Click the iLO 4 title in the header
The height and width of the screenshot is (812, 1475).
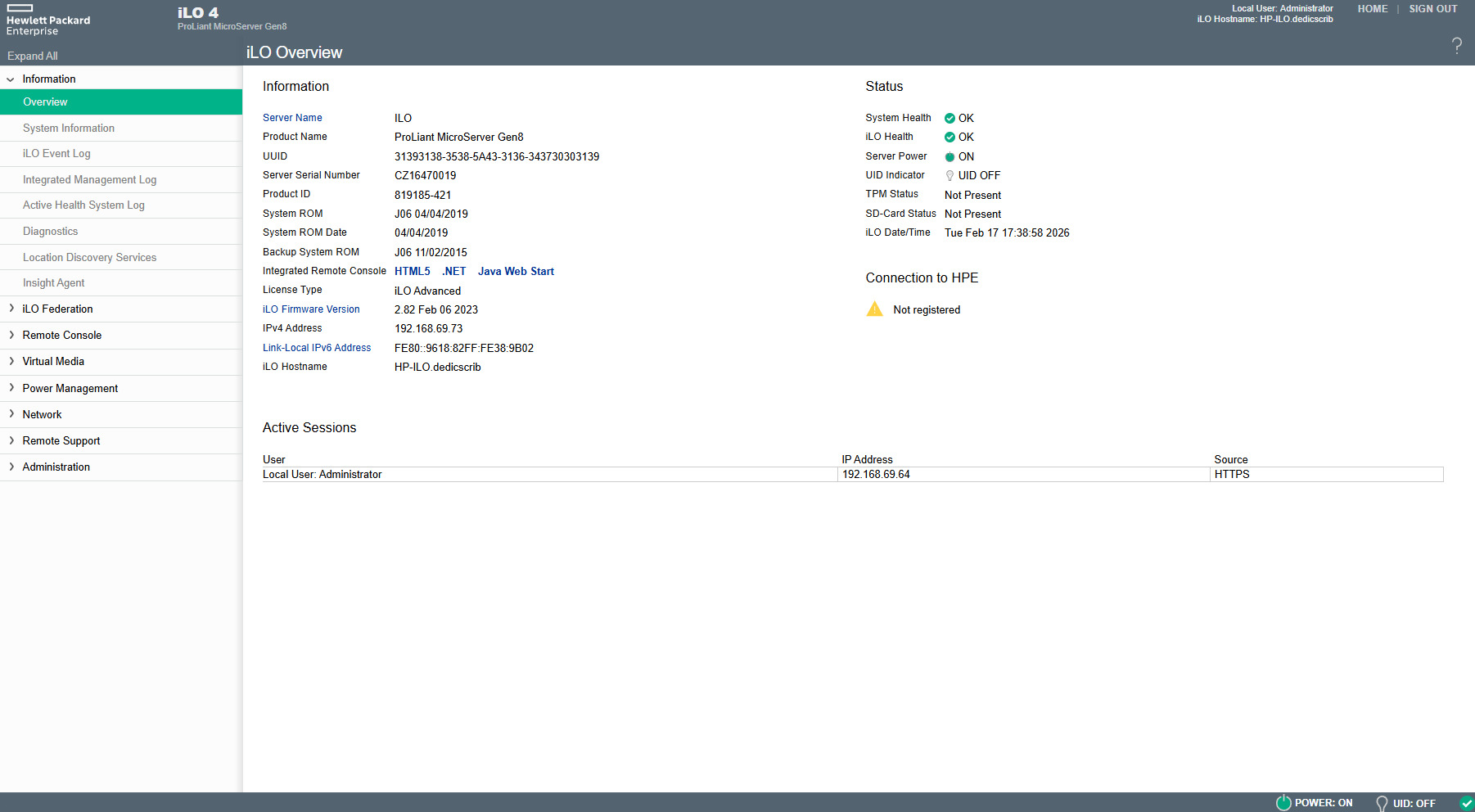point(198,13)
